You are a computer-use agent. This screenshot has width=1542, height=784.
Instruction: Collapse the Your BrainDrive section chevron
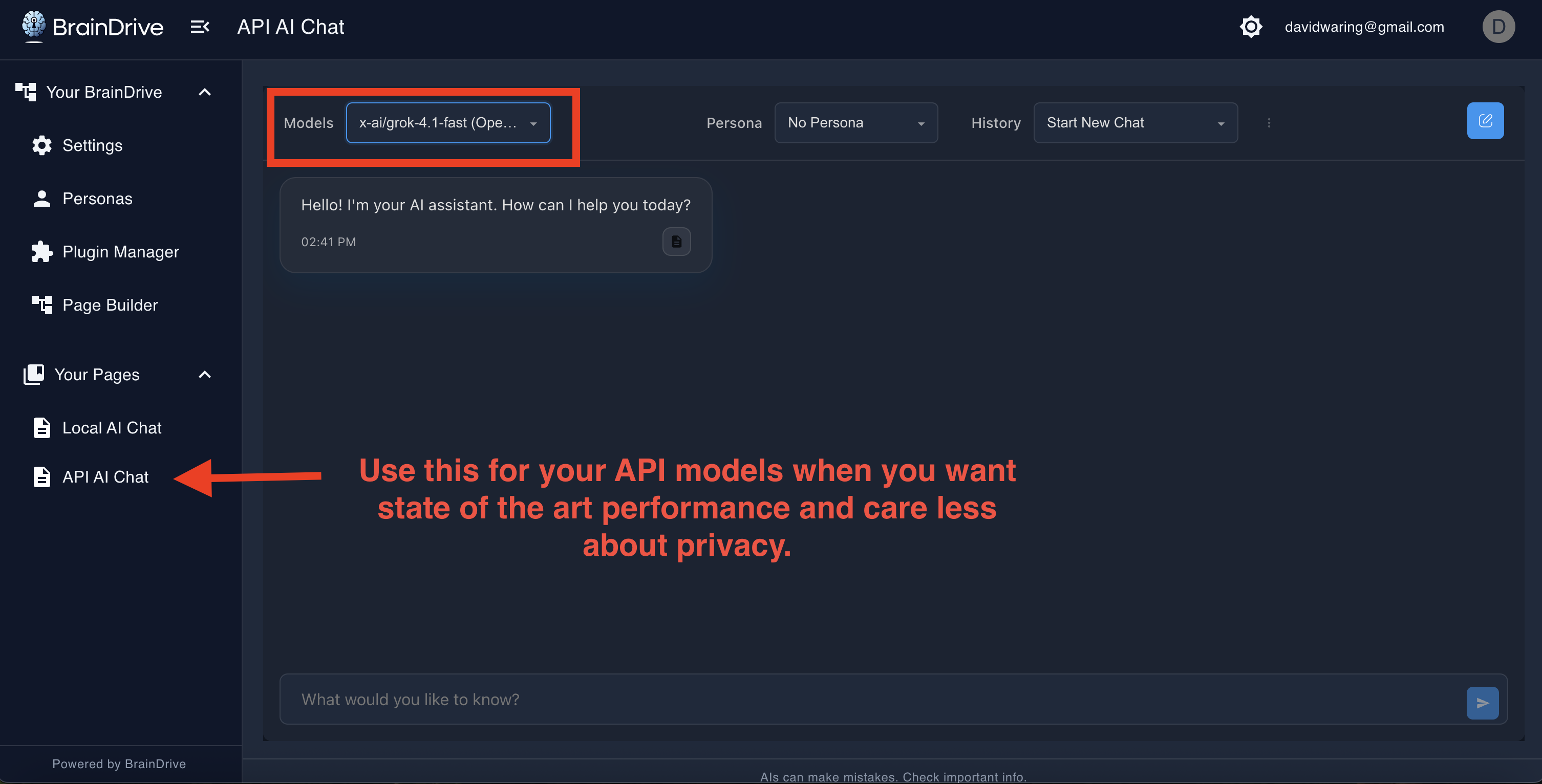coord(205,92)
